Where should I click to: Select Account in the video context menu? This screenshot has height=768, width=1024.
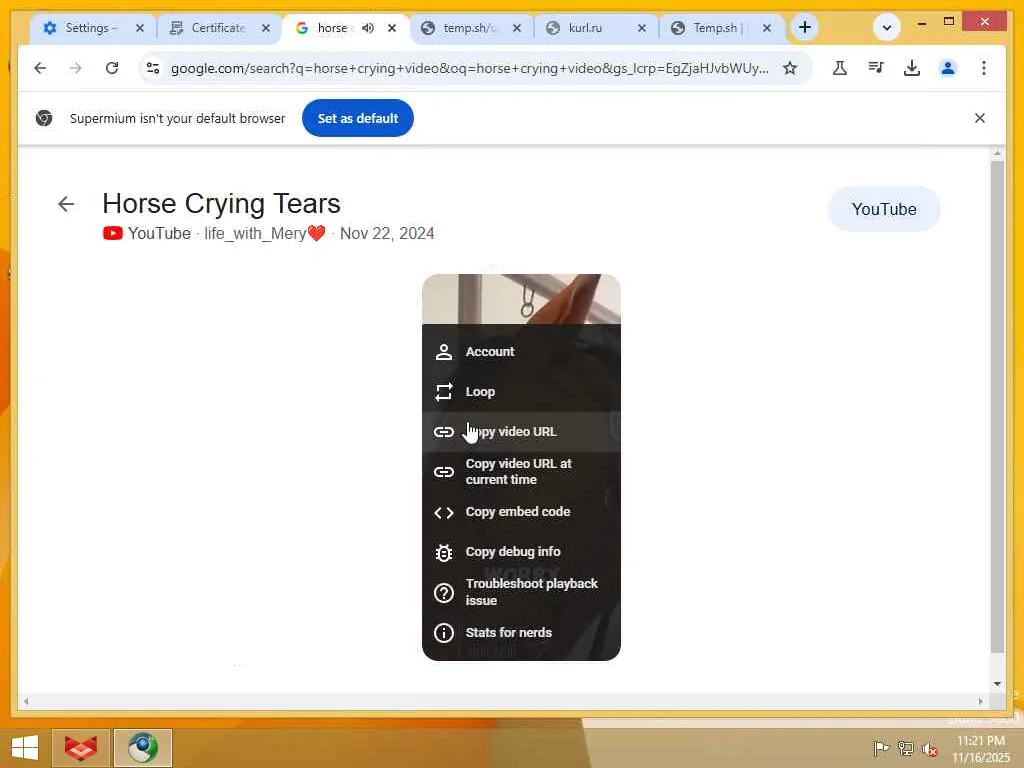click(521, 351)
